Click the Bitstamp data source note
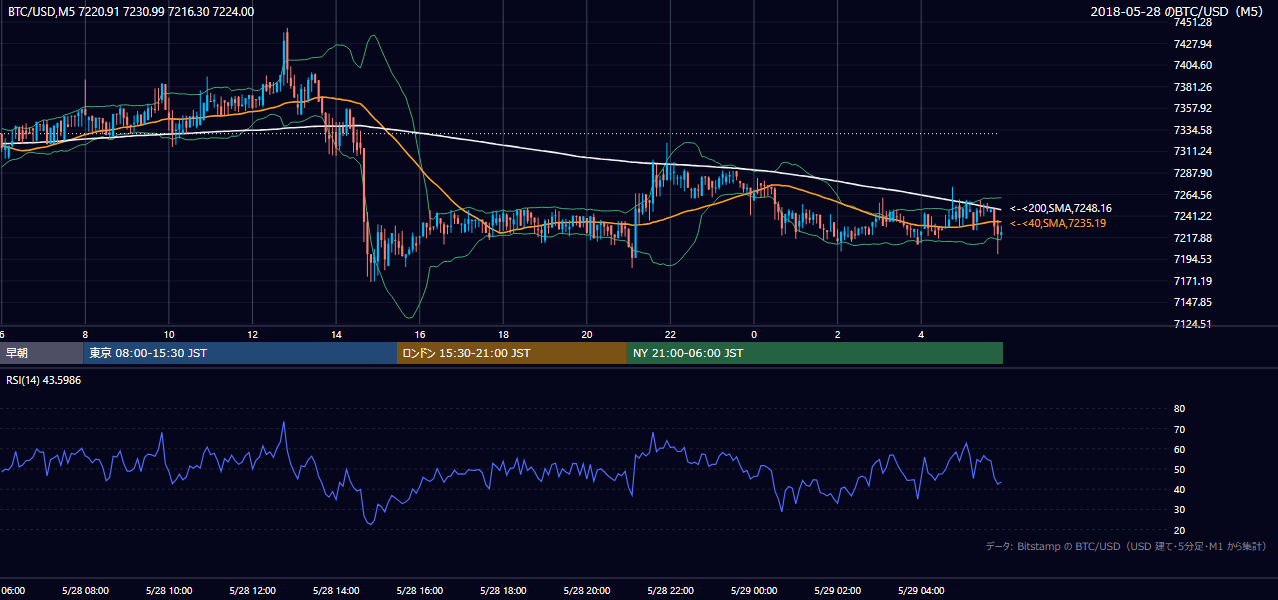1278x600 pixels. pos(1126,546)
